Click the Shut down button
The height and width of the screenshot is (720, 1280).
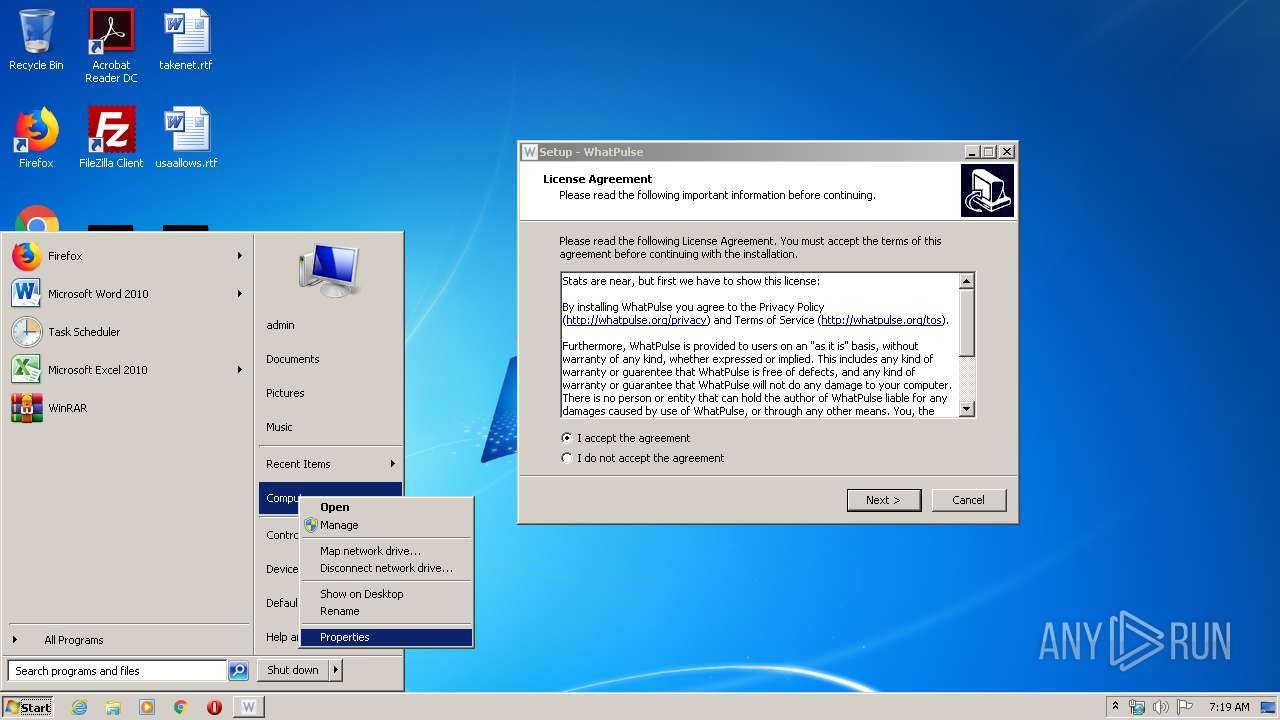[x=293, y=670]
